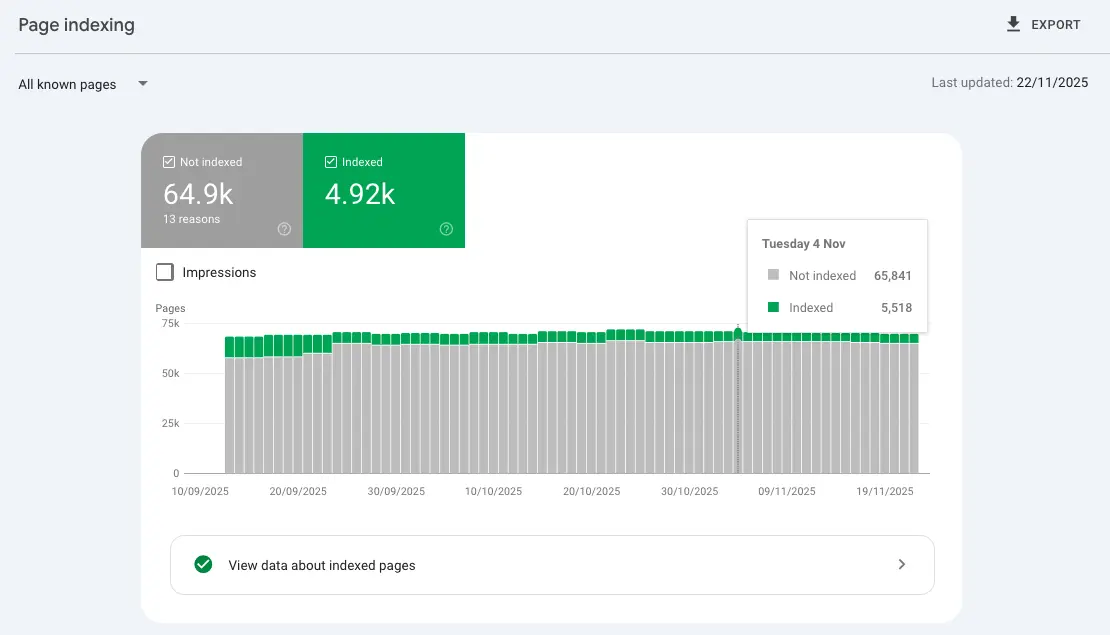The width and height of the screenshot is (1110, 635).
Task: Click the tallest bar in the pages chart
Action: (x=737, y=400)
